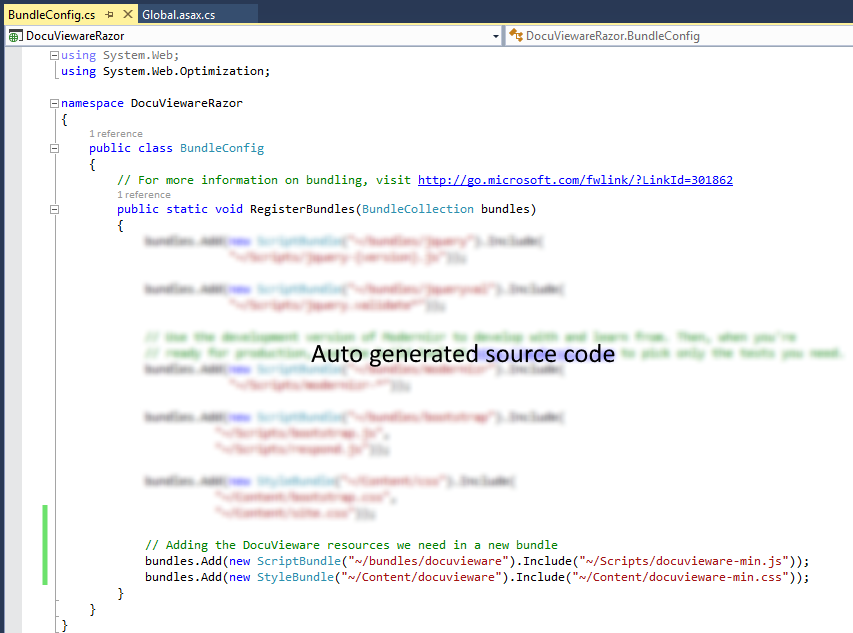This screenshot has height=633, width=853.
Task: Collapse the RegisterBundles method body
Action: pos(54,209)
